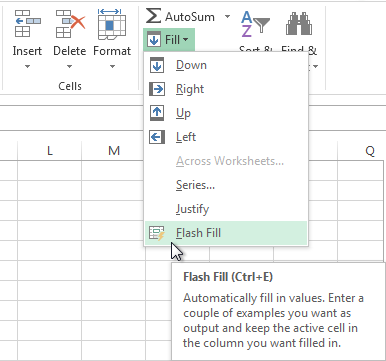Image resolution: width=386 pixels, height=361 pixels.
Task: Click the Insert label text
Action: (27, 51)
